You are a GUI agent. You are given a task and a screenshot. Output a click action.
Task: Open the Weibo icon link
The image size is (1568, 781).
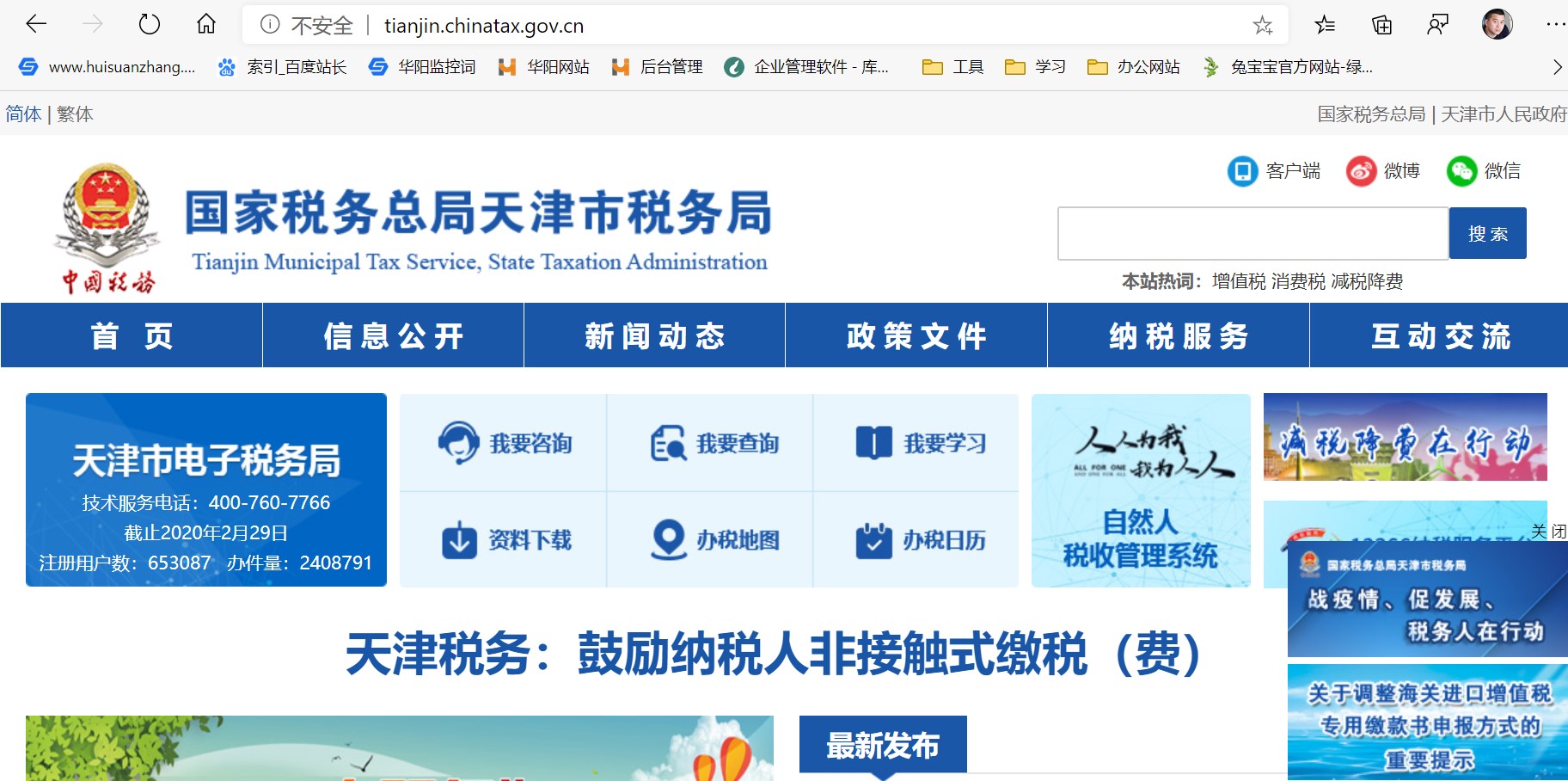tap(1361, 171)
